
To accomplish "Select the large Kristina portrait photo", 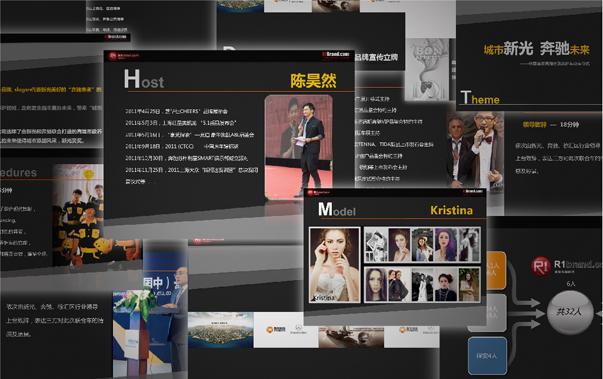I will tap(335, 265).
